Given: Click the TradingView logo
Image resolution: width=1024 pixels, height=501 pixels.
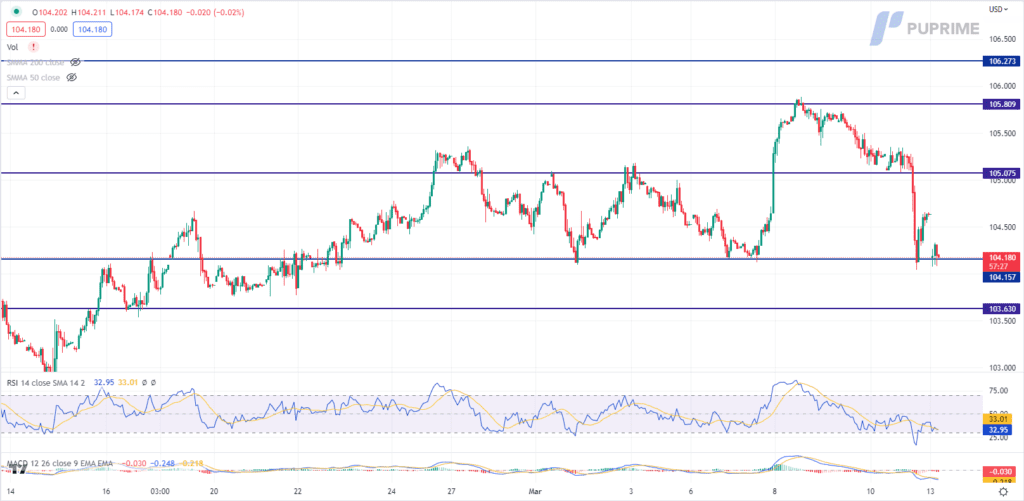Looking at the screenshot, I should click(x=18, y=468).
